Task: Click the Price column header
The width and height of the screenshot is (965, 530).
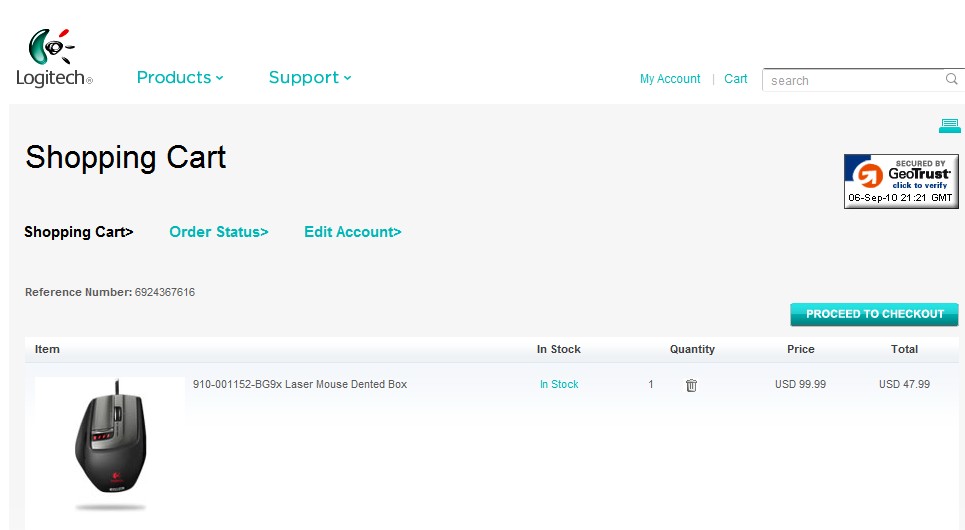Action: 801,349
